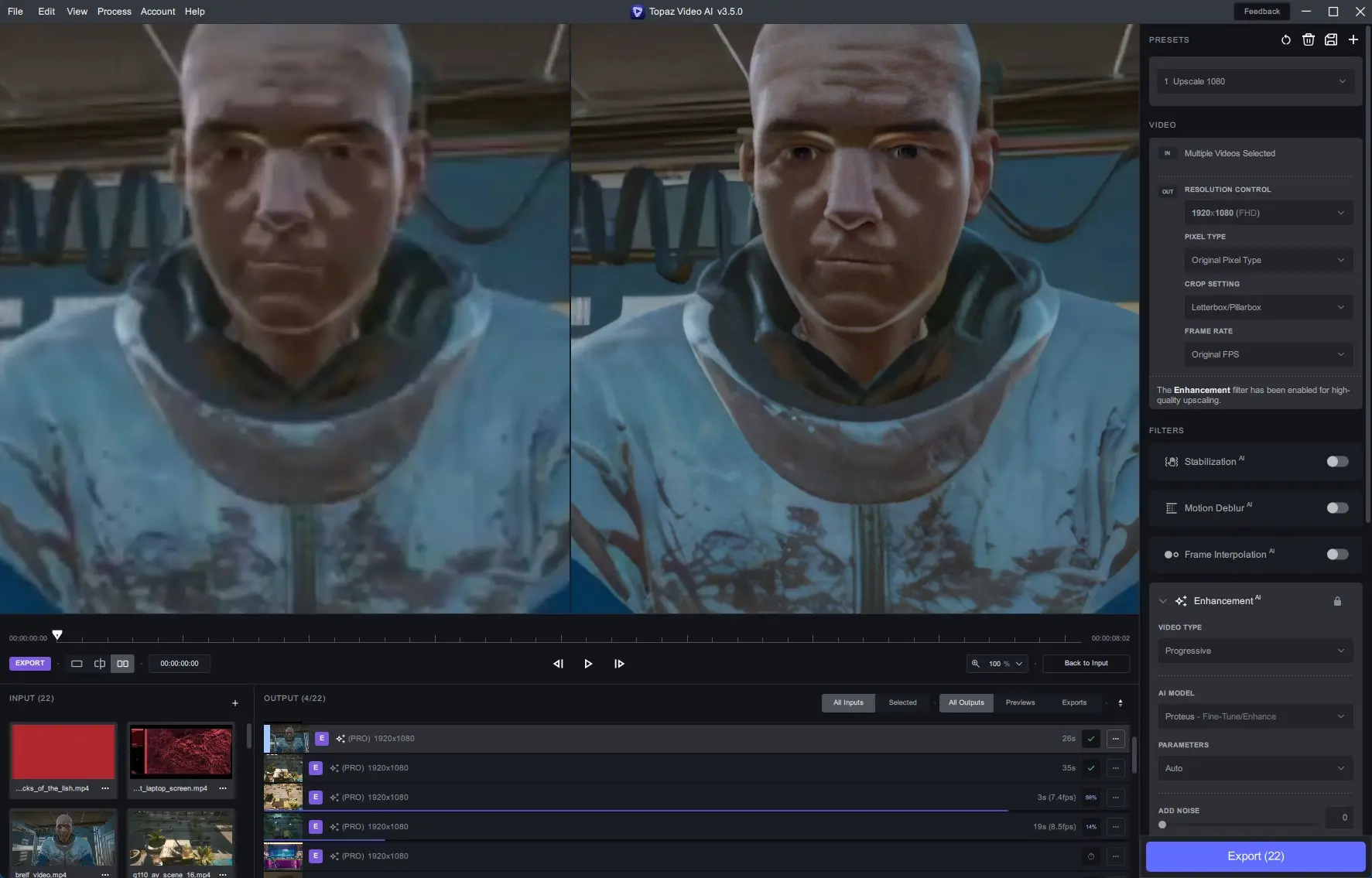
Task: Open the Process menu
Action: (x=114, y=12)
